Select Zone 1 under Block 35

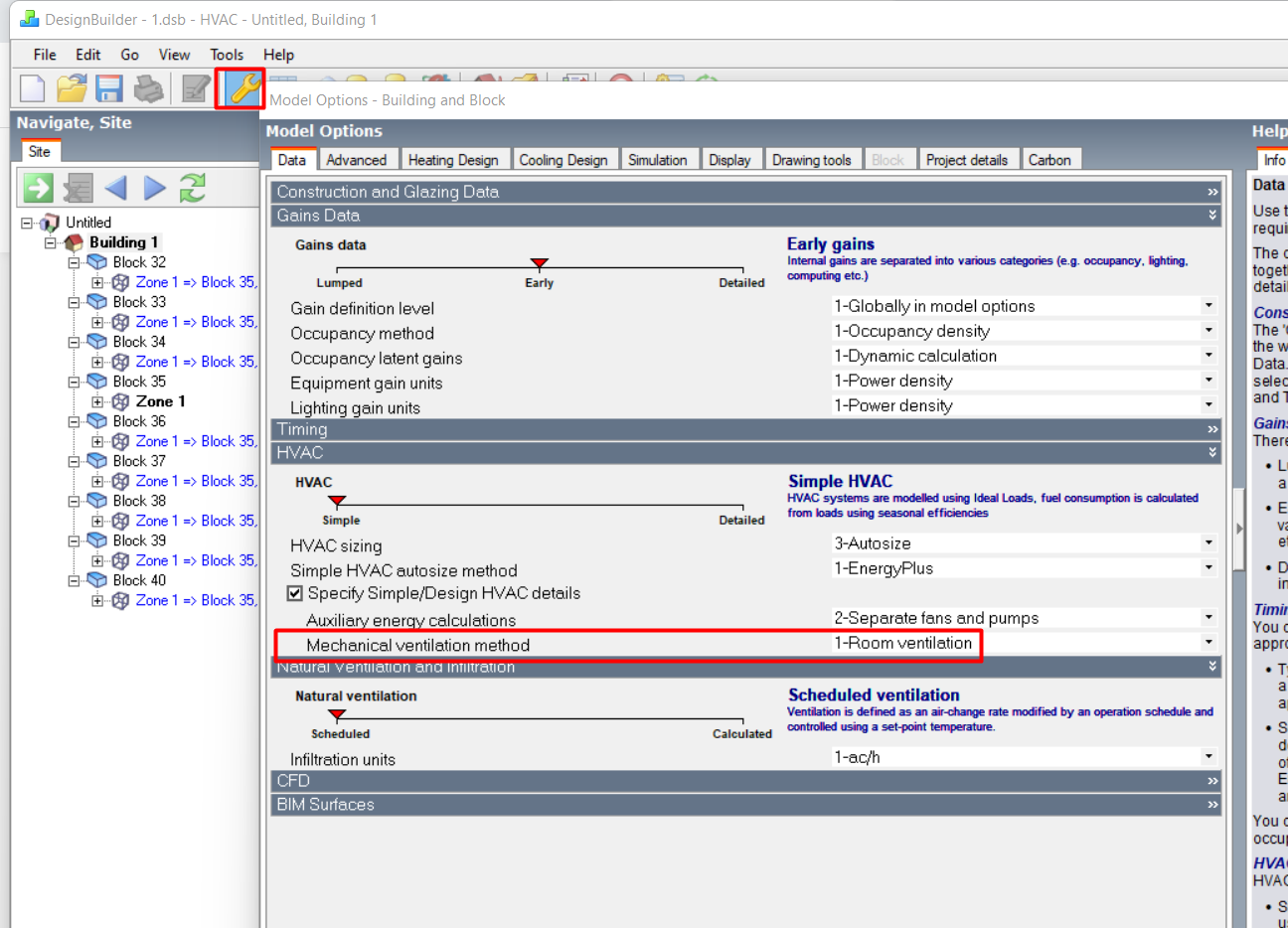click(x=161, y=401)
